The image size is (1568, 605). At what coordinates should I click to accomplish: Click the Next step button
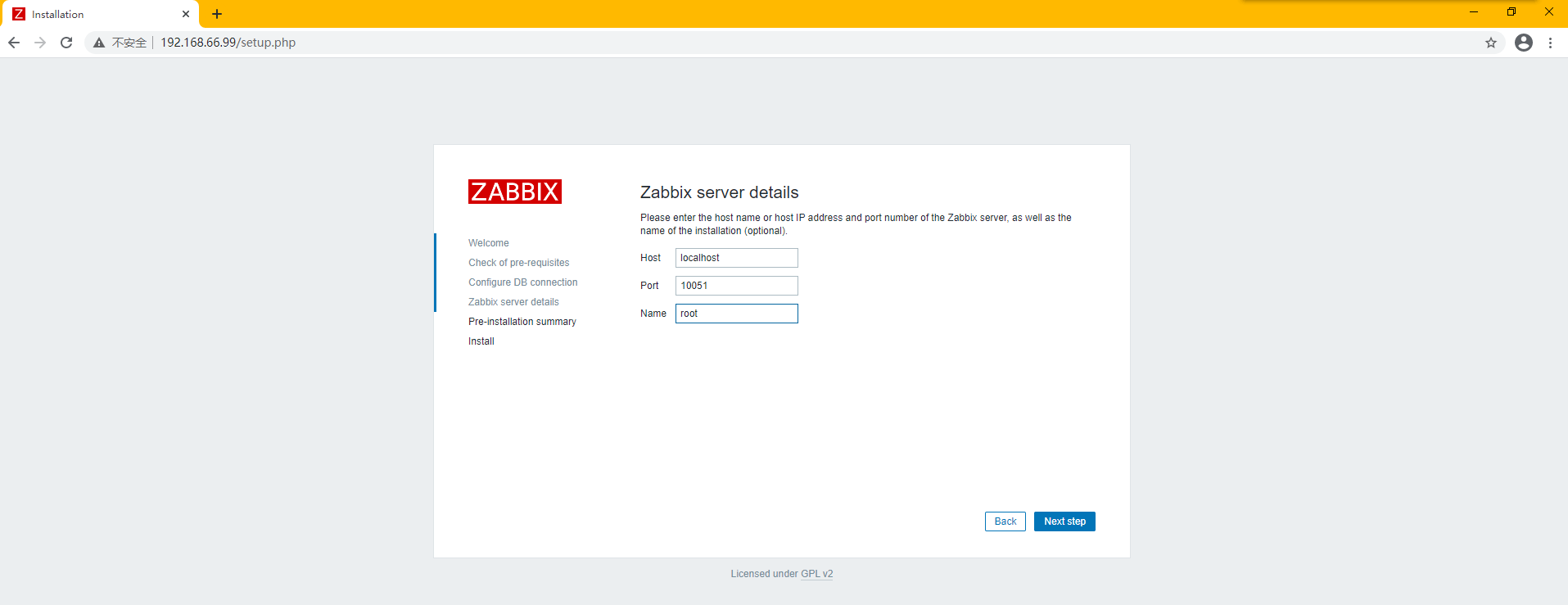pos(1064,521)
